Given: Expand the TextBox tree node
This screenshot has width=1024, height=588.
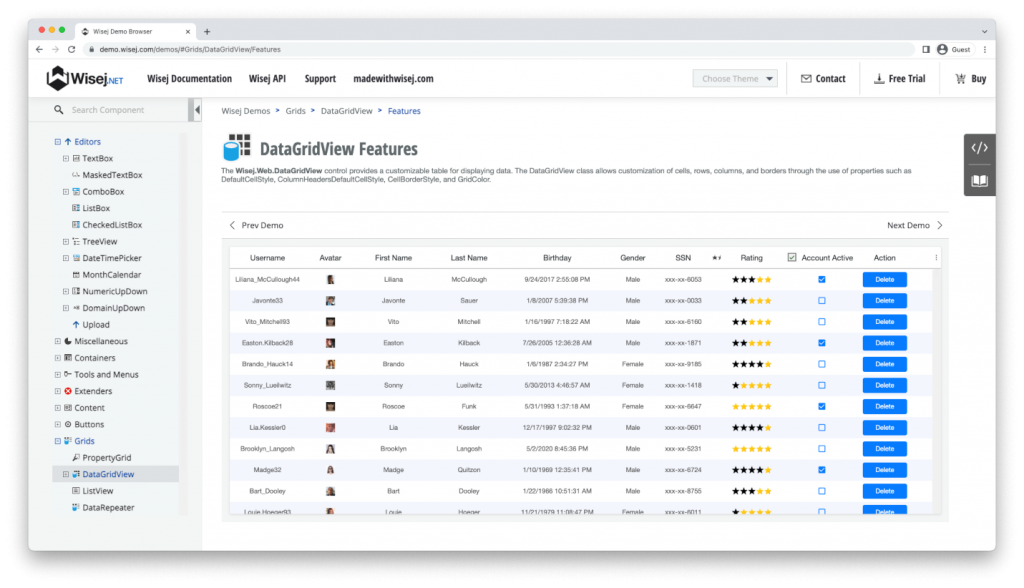Looking at the screenshot, I should point(65,159).
